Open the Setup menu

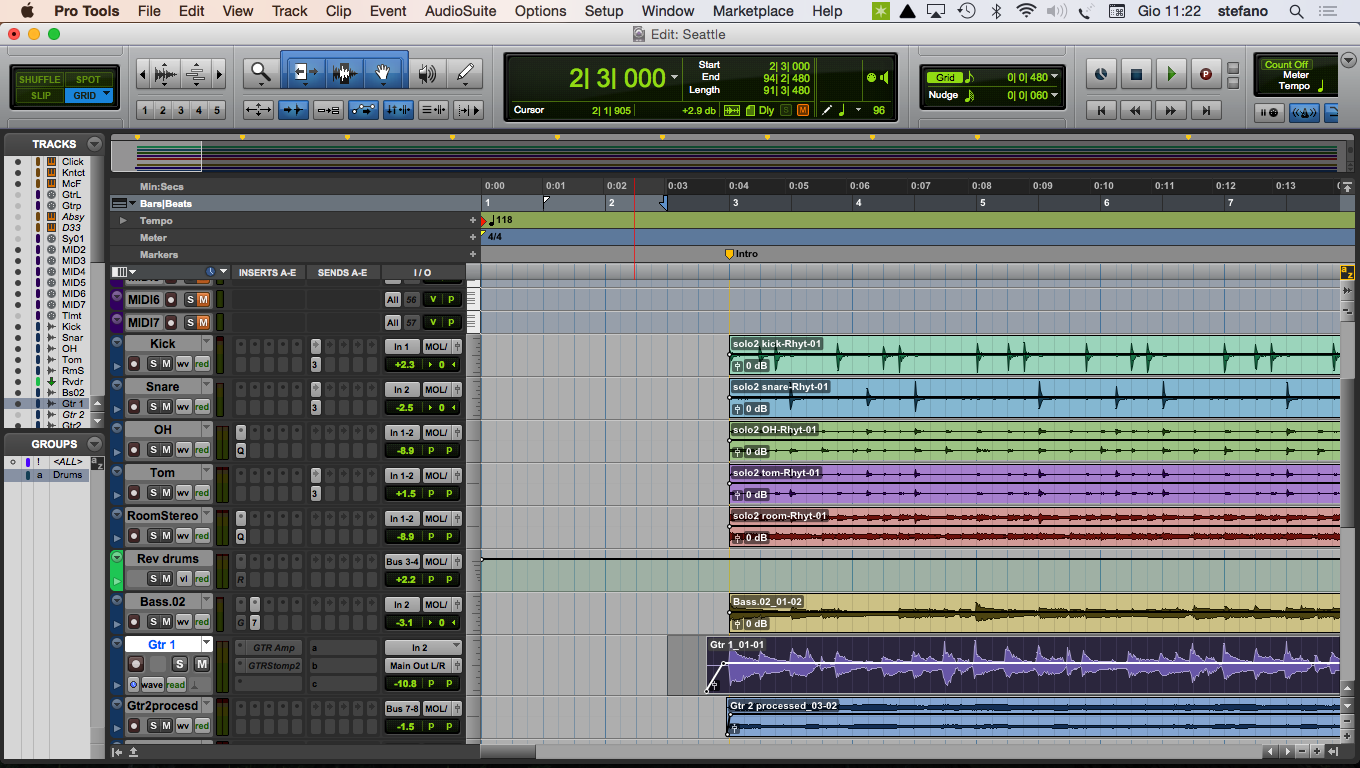pos(604,11)
